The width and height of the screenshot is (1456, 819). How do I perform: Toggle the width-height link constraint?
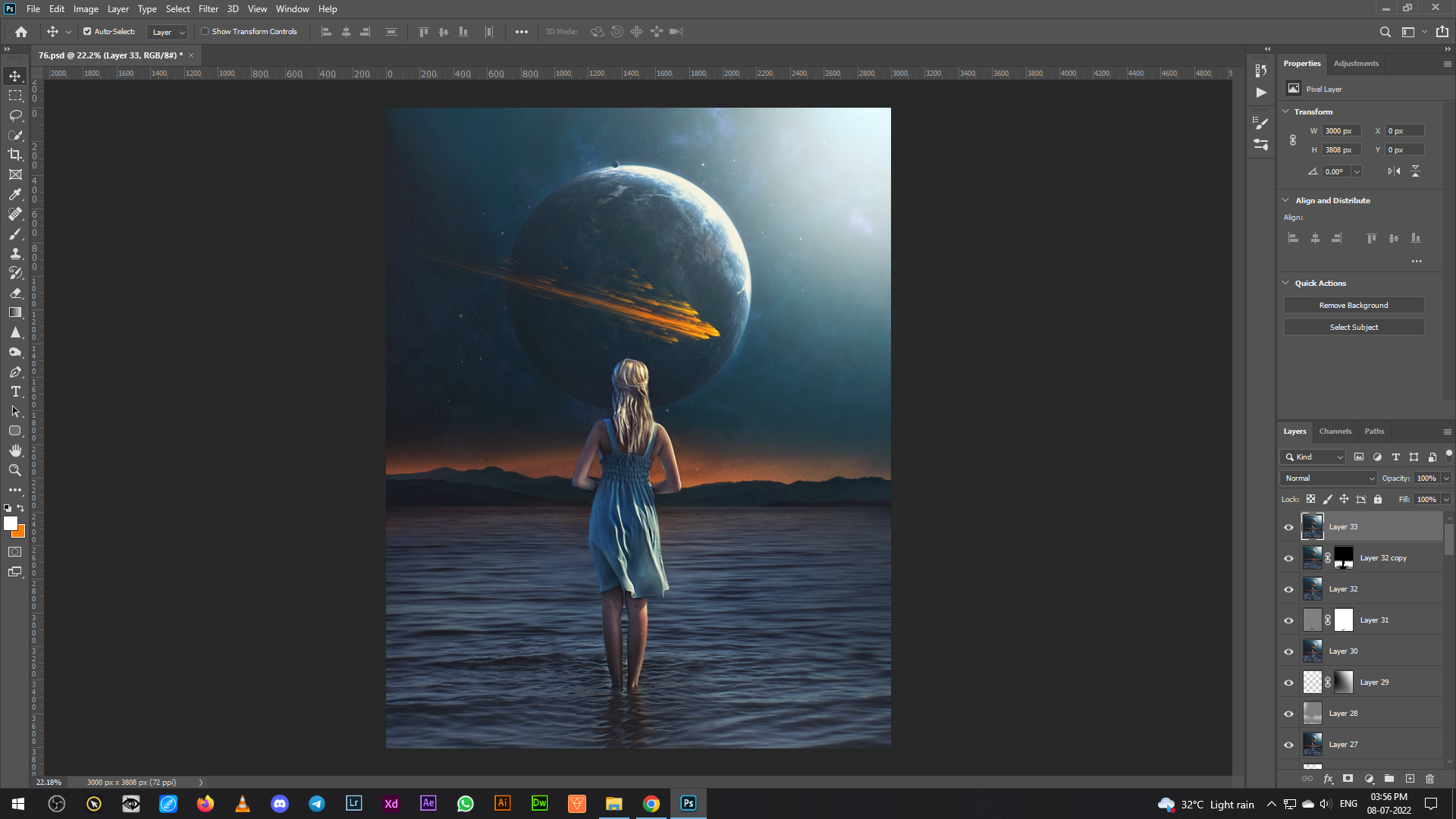[x=1293, y=140]
